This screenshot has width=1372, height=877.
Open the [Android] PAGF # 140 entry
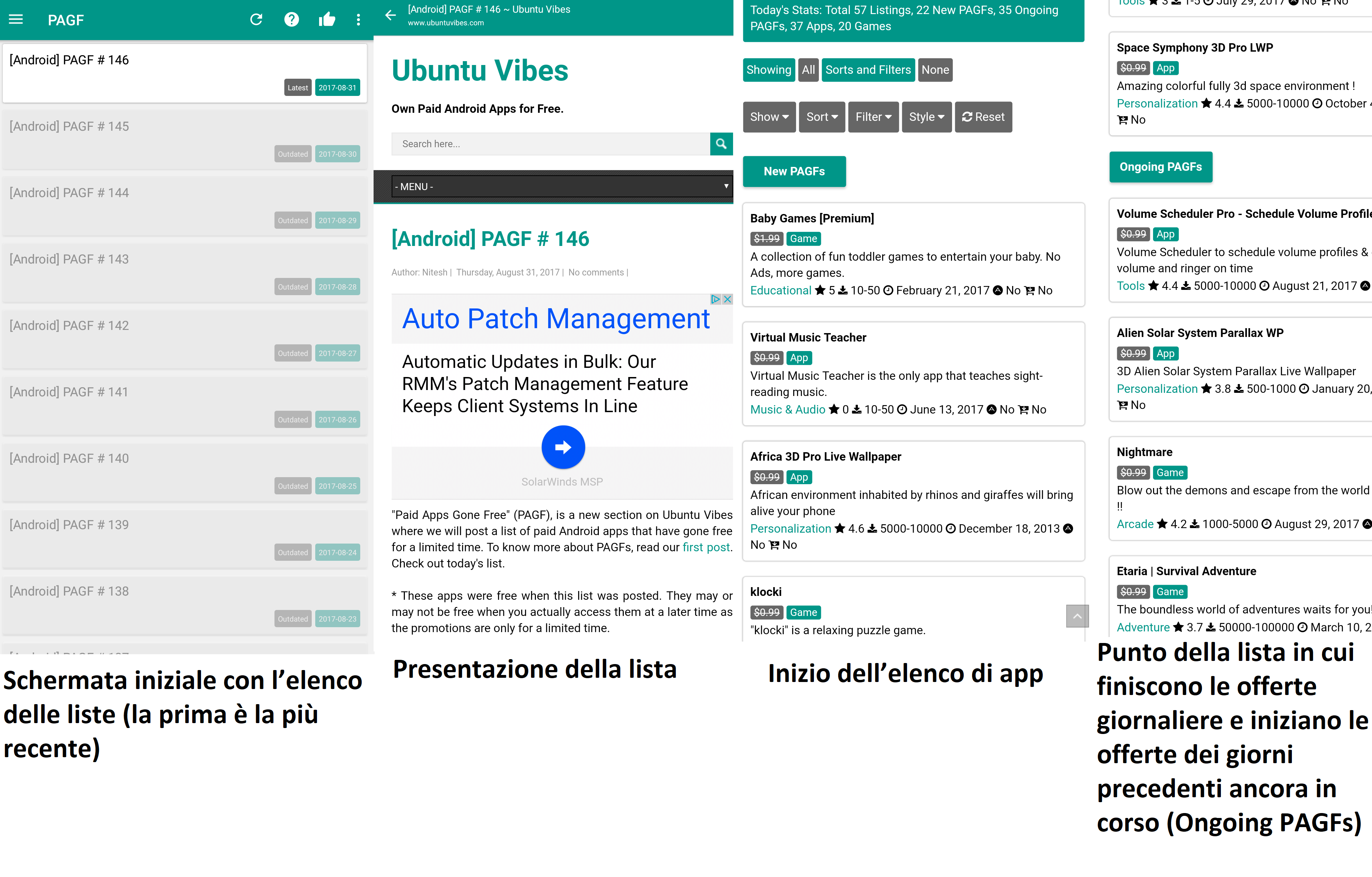point(185,472)
